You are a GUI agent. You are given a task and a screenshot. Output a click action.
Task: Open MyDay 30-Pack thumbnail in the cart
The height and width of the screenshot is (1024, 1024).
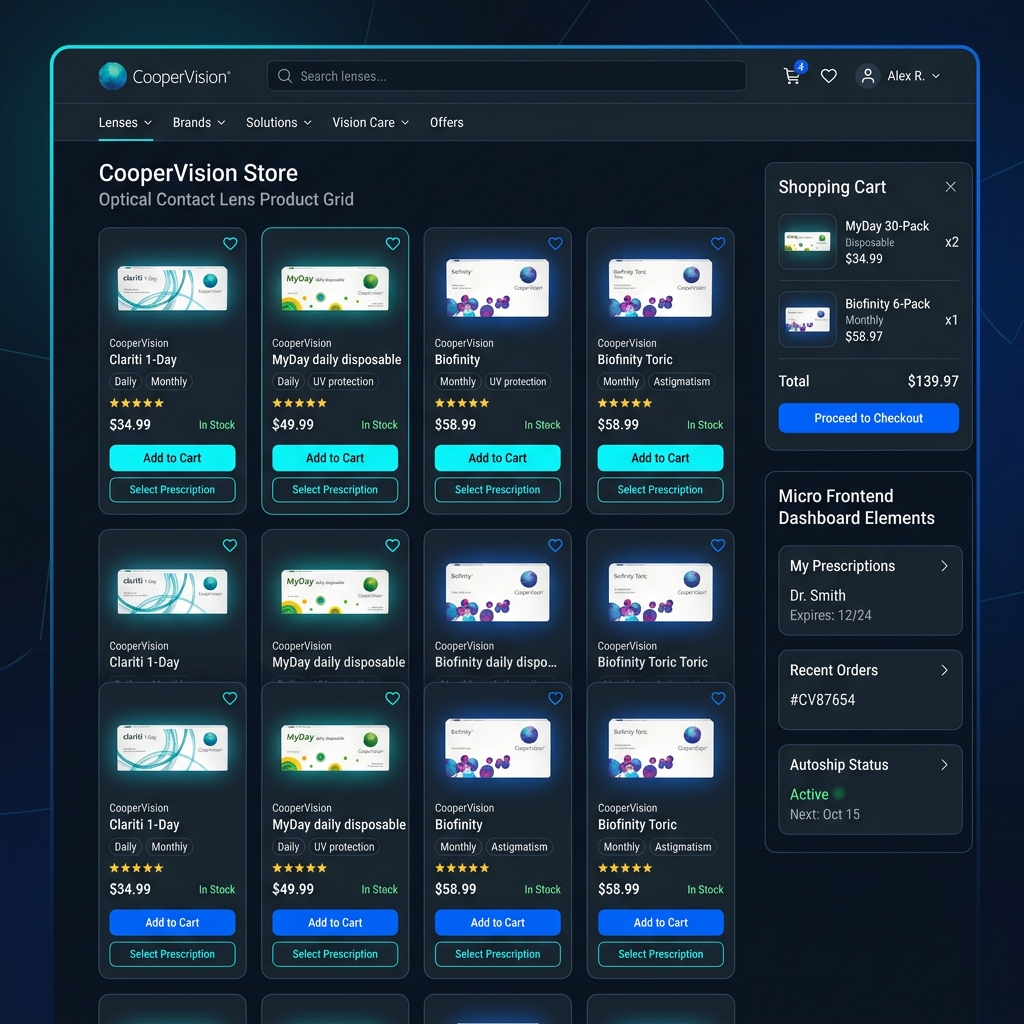(807, 242)
